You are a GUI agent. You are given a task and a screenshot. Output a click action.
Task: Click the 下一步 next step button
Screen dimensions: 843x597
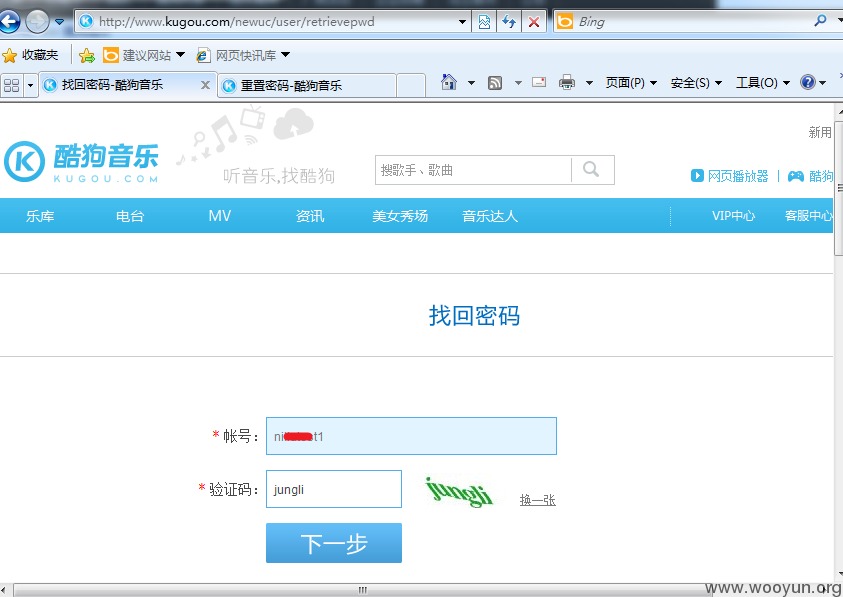pos(334,543)
